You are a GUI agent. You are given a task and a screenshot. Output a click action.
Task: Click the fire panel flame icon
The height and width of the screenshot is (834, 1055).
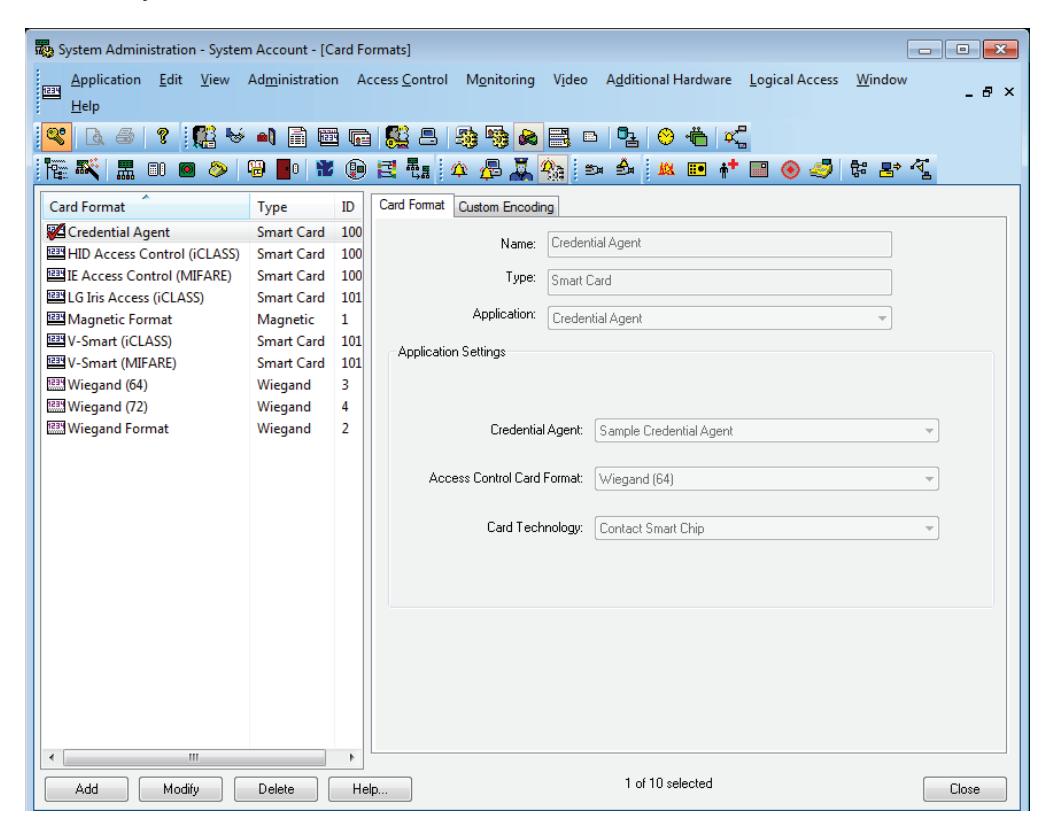point(666,169)
